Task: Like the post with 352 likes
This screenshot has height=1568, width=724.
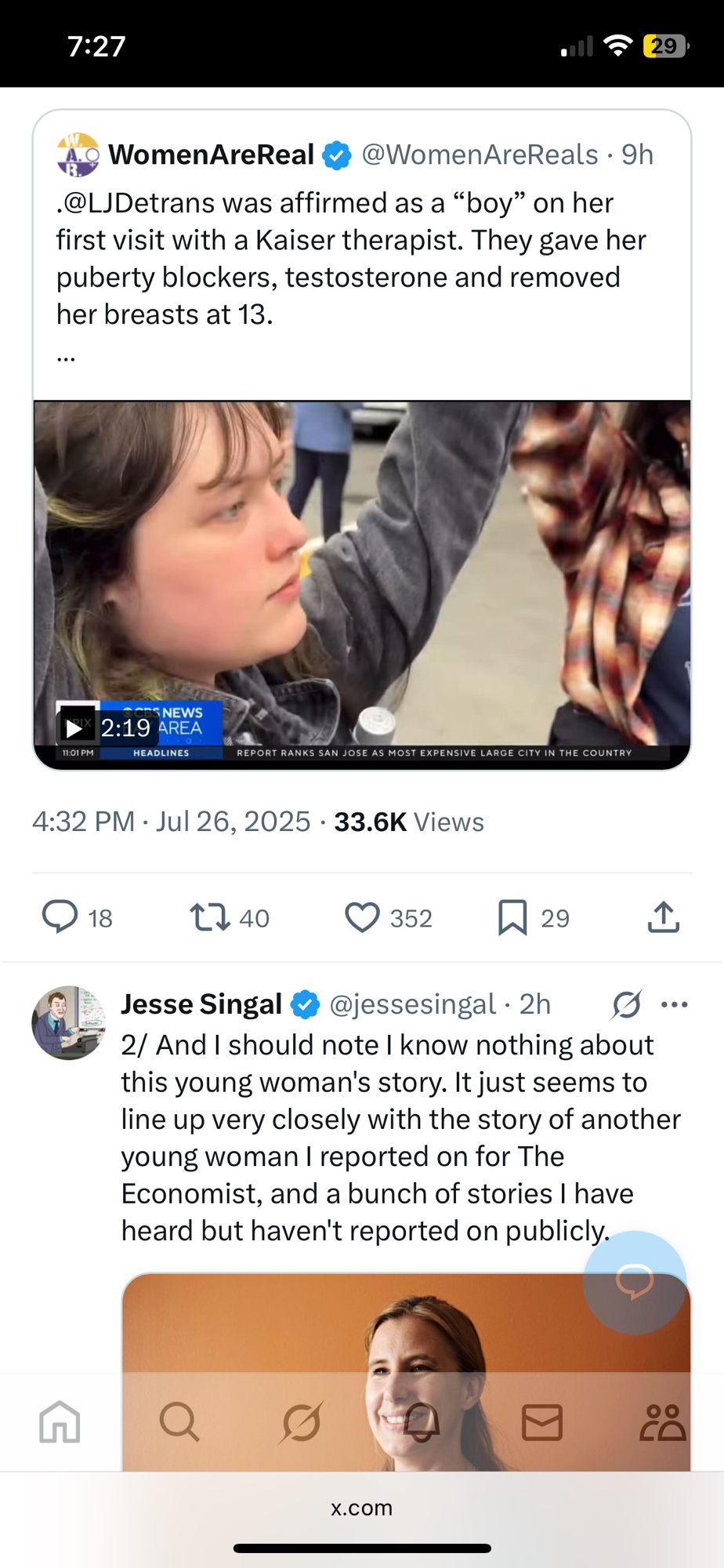Action: point(363,916)
